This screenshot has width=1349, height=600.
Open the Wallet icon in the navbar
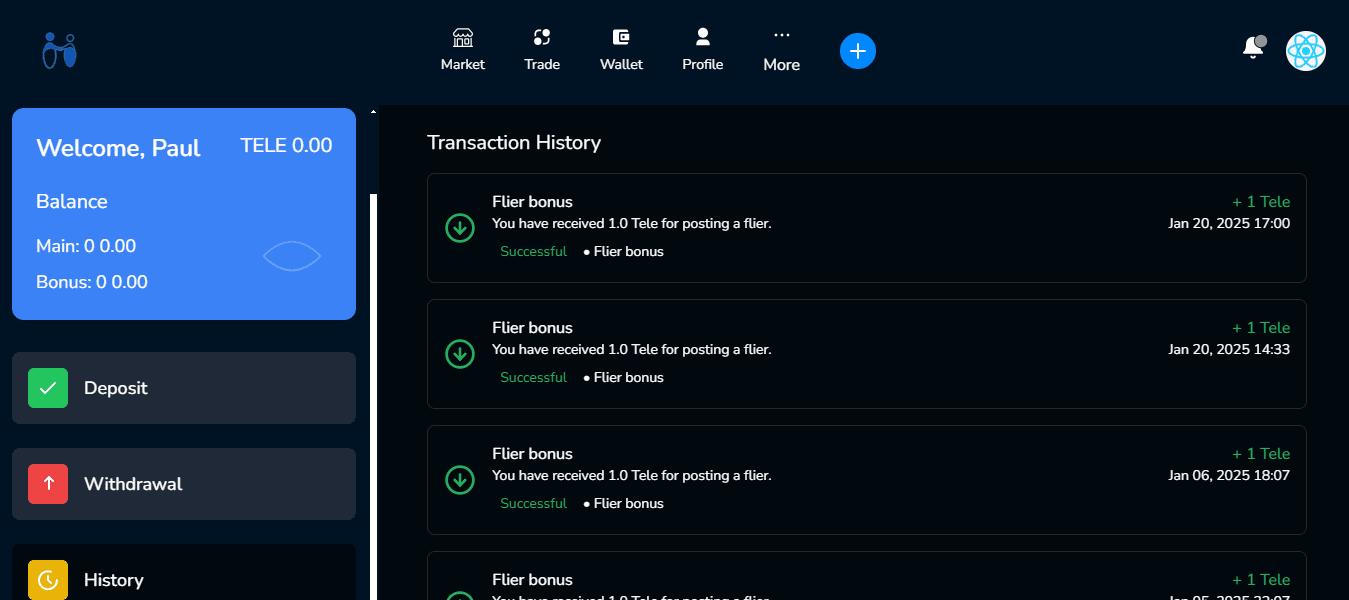click(x=621, y=38)
